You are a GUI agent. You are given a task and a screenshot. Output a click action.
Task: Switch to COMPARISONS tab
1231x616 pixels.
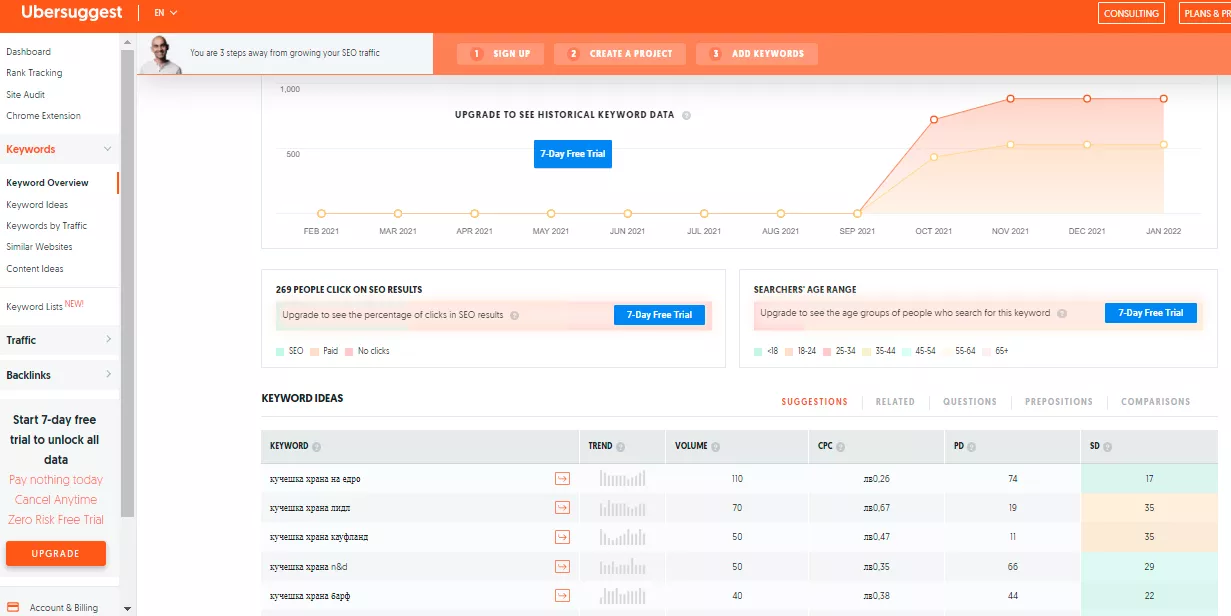pos(1156,402)
